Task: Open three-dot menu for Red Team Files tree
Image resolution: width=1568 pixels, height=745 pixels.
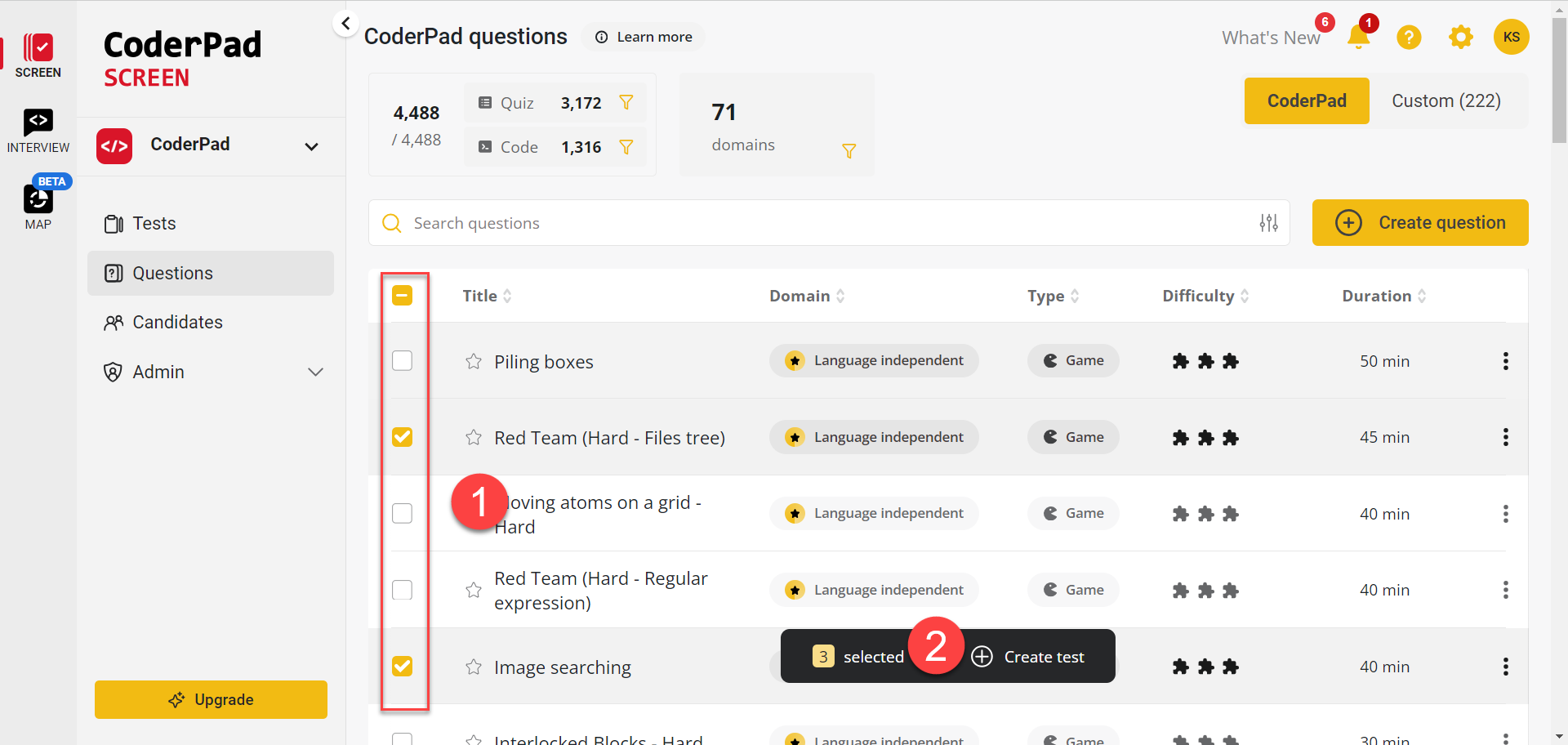Action: 1505,437
